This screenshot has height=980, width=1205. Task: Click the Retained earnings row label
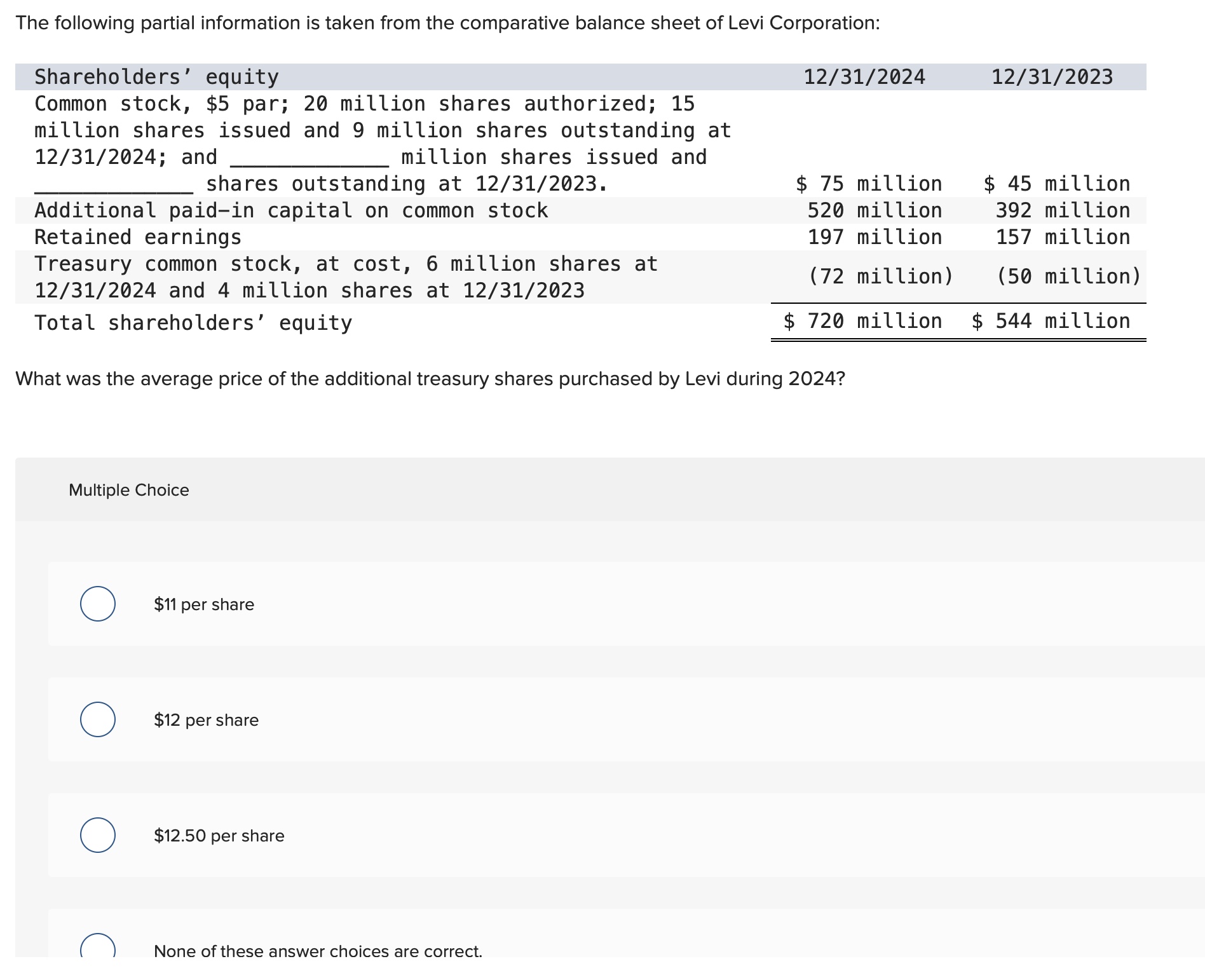point(137,237)
